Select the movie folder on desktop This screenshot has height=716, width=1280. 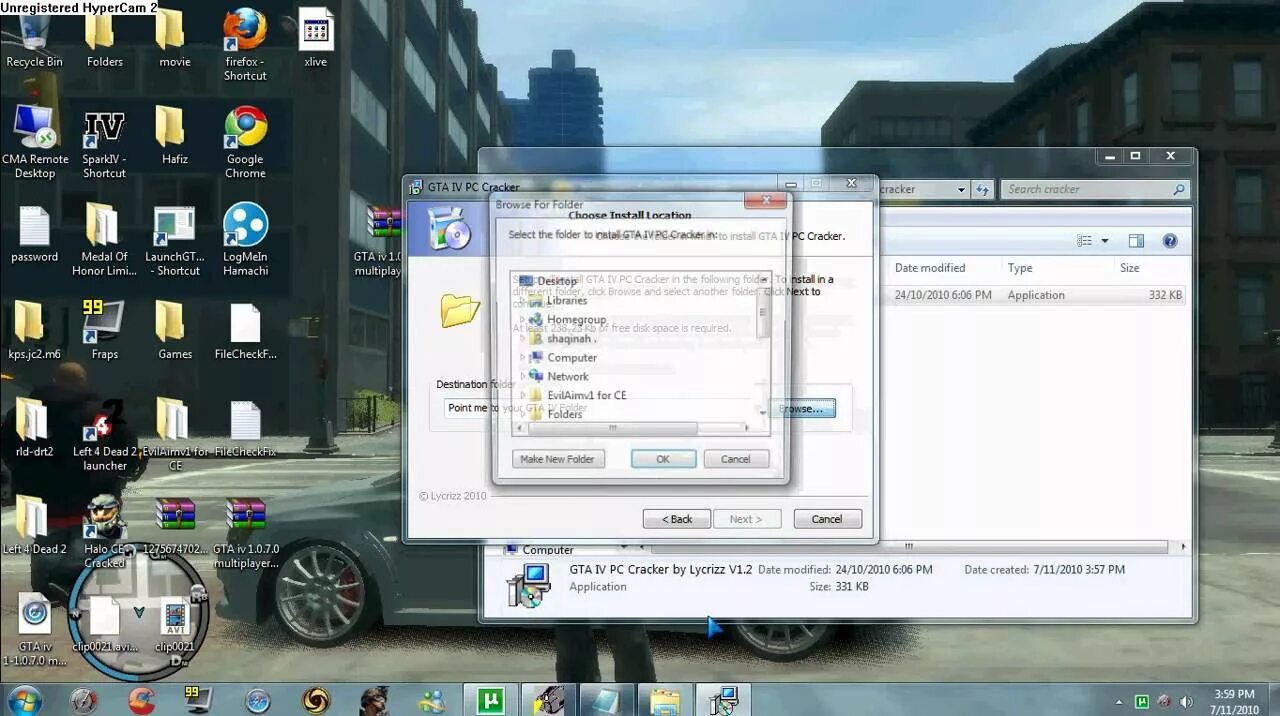click(x=175, y=40)
